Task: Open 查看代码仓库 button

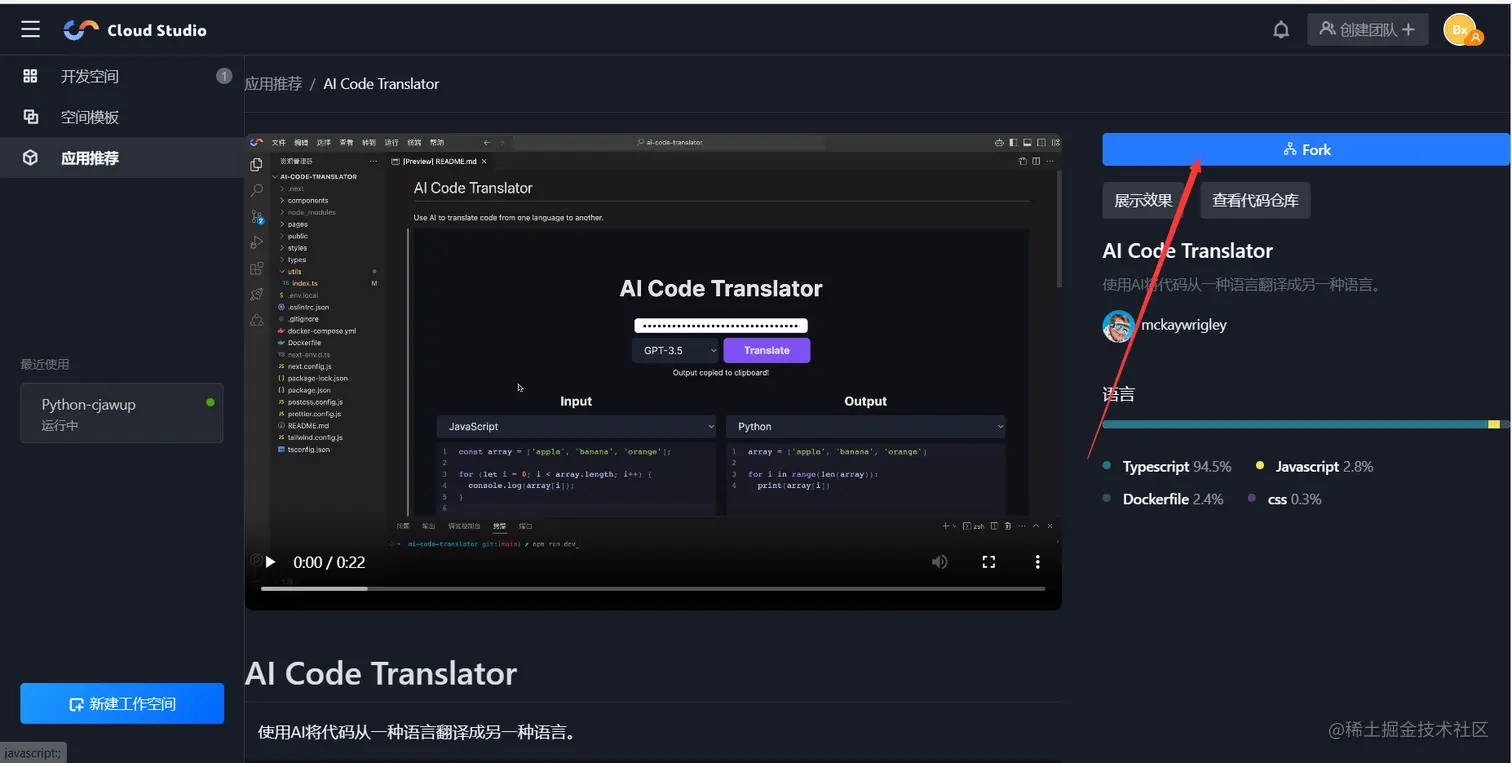Action: [x=1255, y=200]
